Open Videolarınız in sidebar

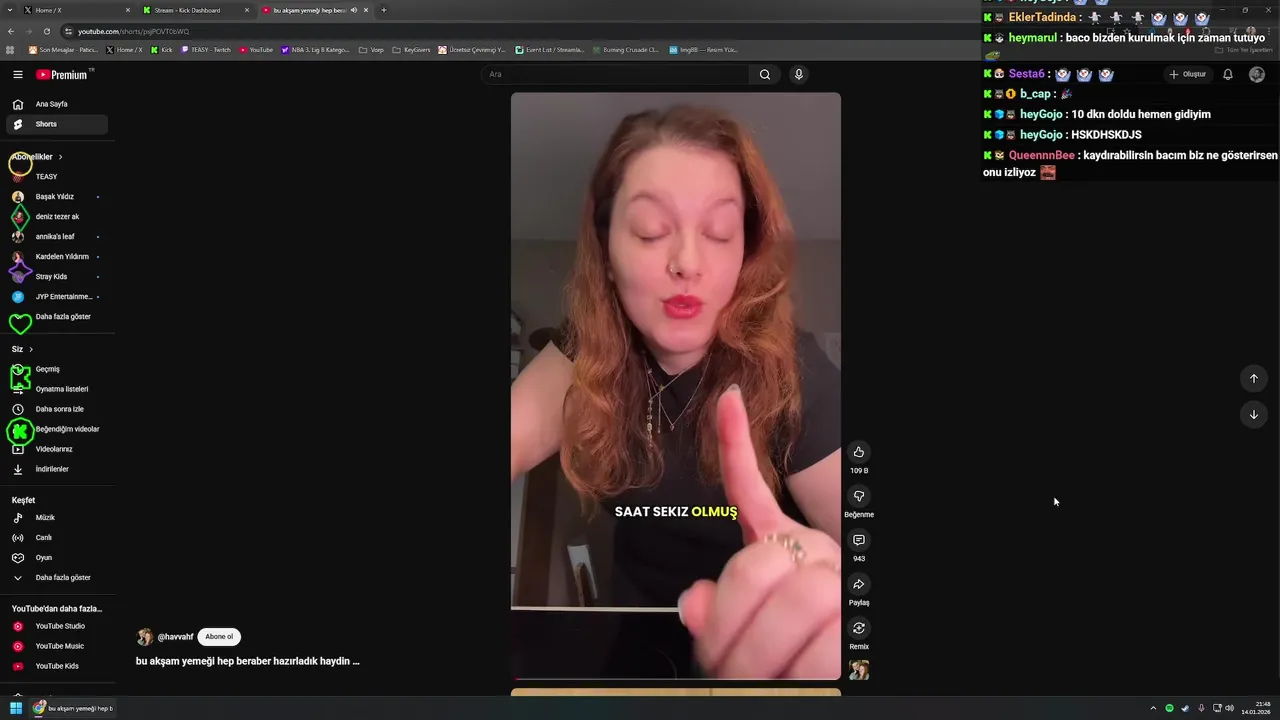pyautogui.click(x=57, y=449)
